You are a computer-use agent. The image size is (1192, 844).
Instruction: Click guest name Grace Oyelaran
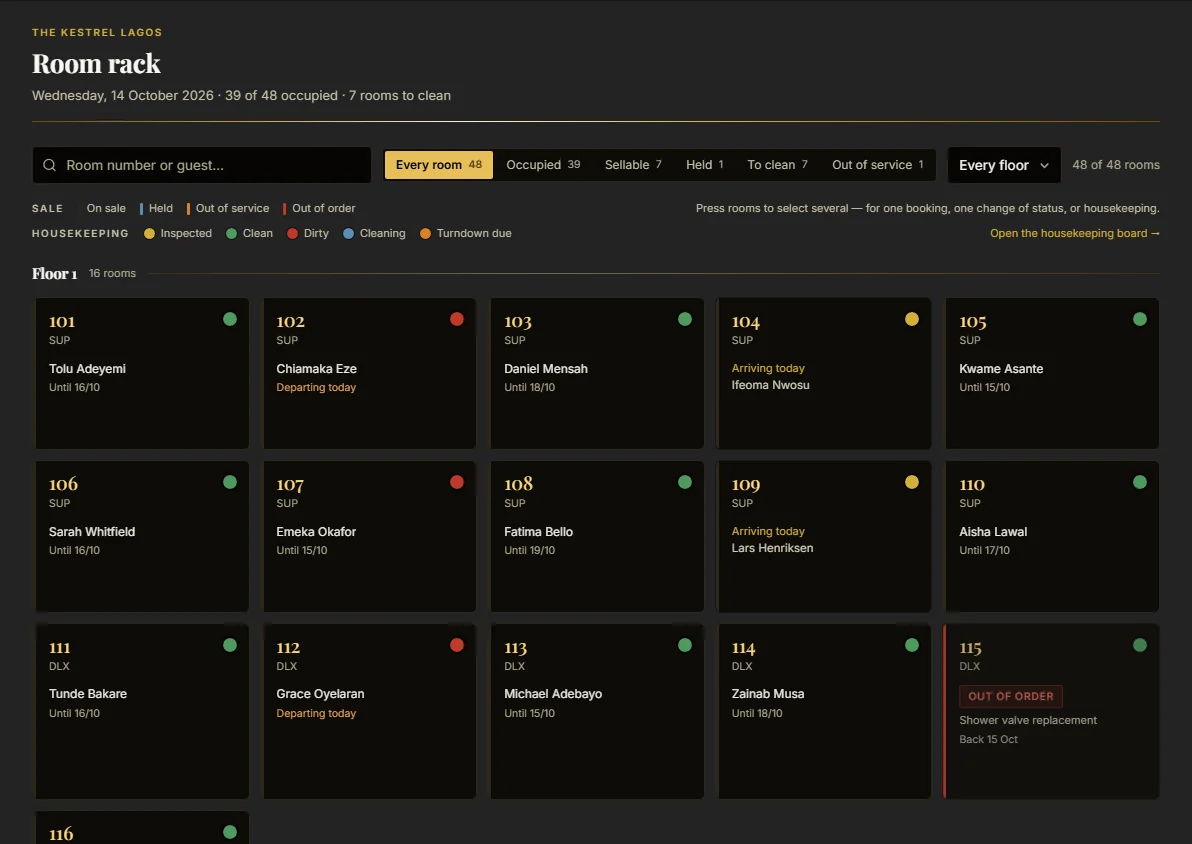click(x=320, y=693)
